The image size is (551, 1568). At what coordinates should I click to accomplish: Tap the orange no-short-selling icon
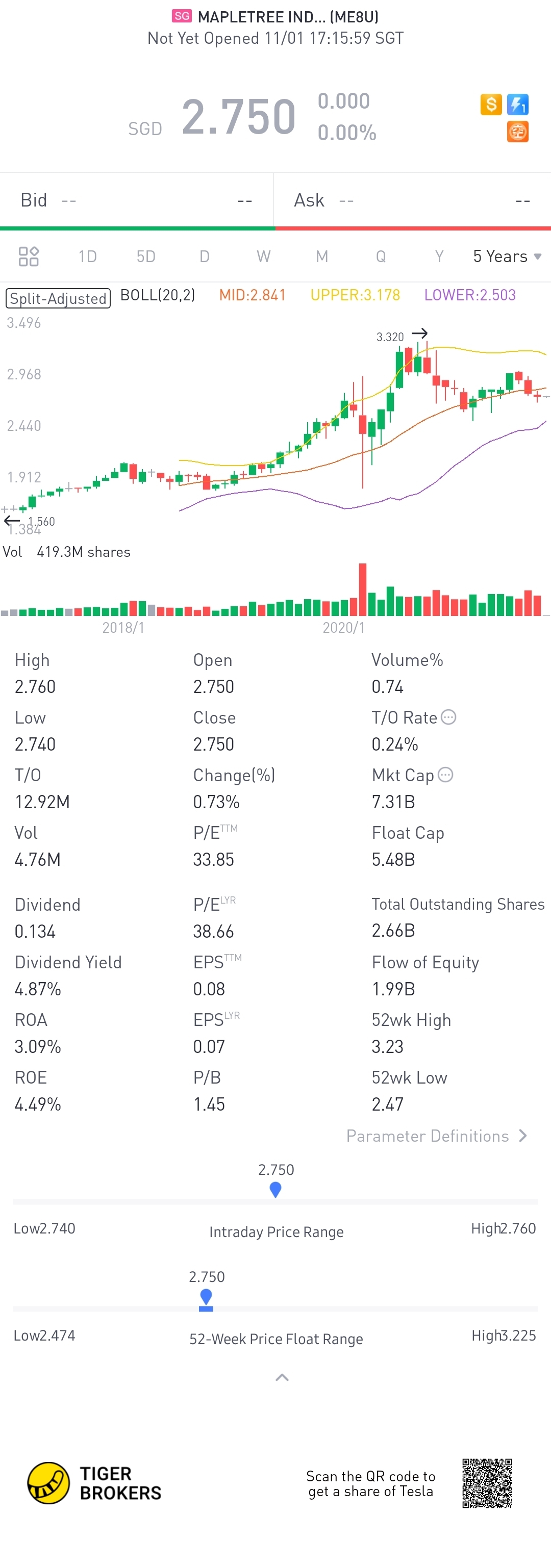[x=517, y=132]
